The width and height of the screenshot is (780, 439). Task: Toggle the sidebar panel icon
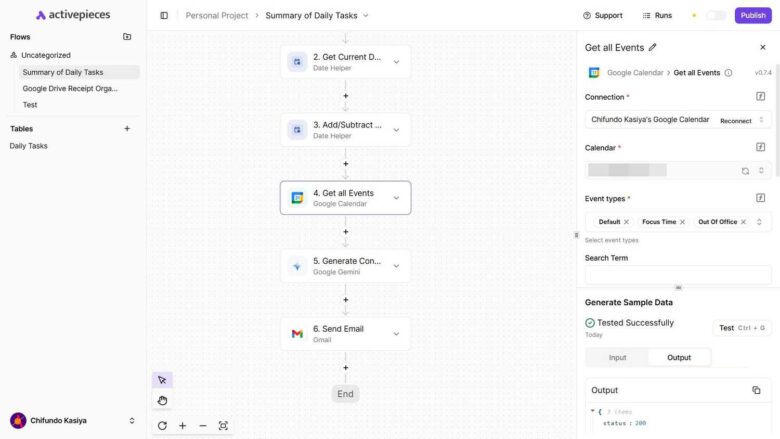(x=164, y=16)
